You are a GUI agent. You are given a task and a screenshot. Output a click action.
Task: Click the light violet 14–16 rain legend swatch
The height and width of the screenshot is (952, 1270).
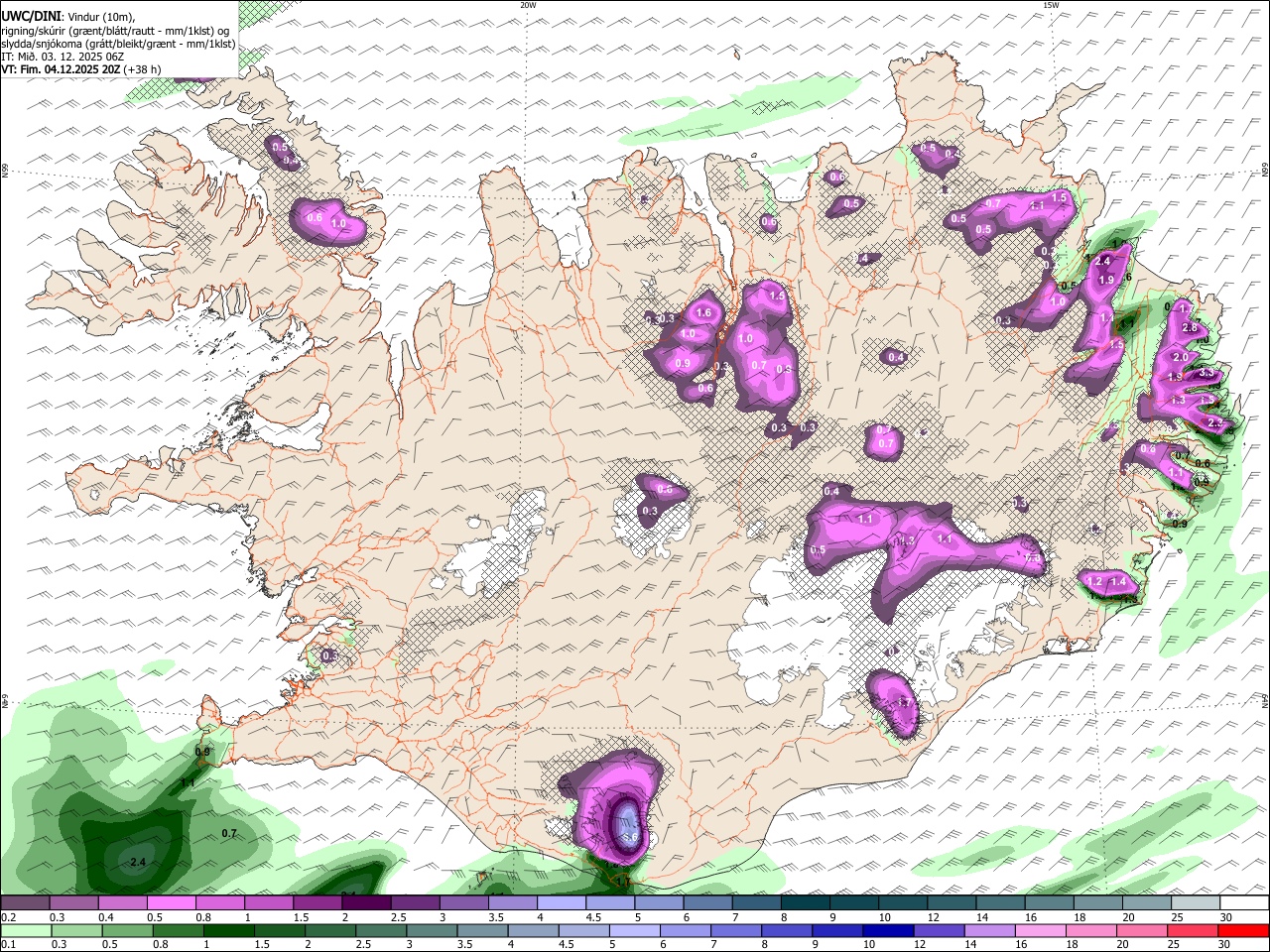point(990,931)
